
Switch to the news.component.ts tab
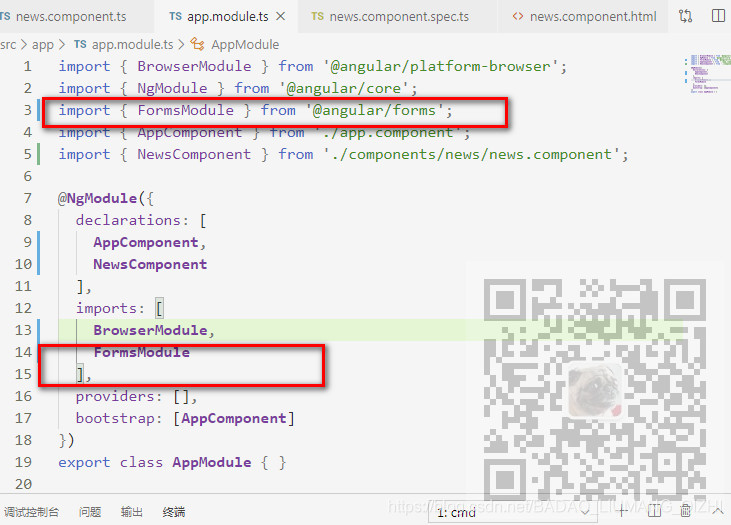(70, 17)
